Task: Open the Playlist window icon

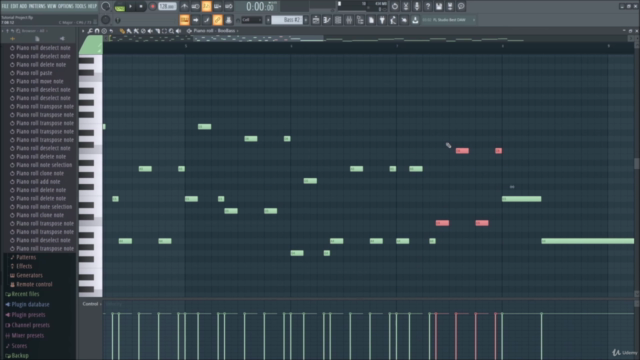Action: pos(316,20)
